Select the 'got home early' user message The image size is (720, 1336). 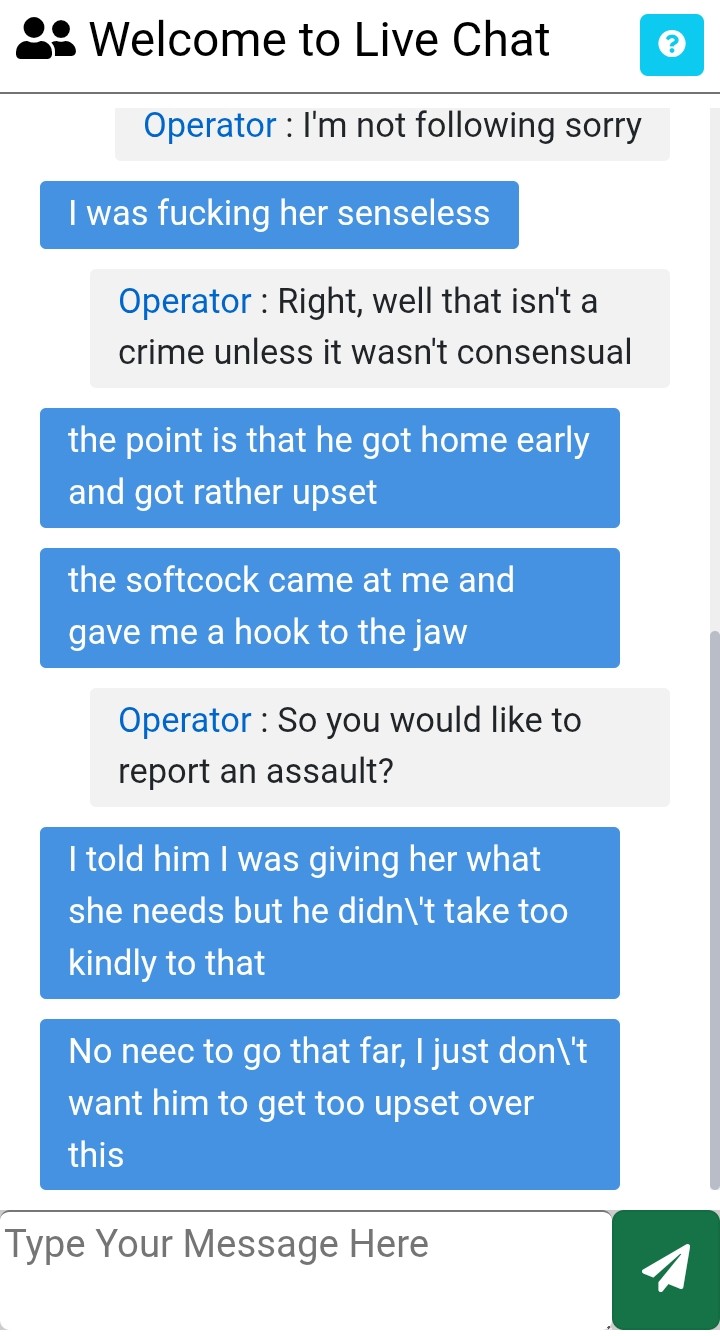[x=330, y=467]
